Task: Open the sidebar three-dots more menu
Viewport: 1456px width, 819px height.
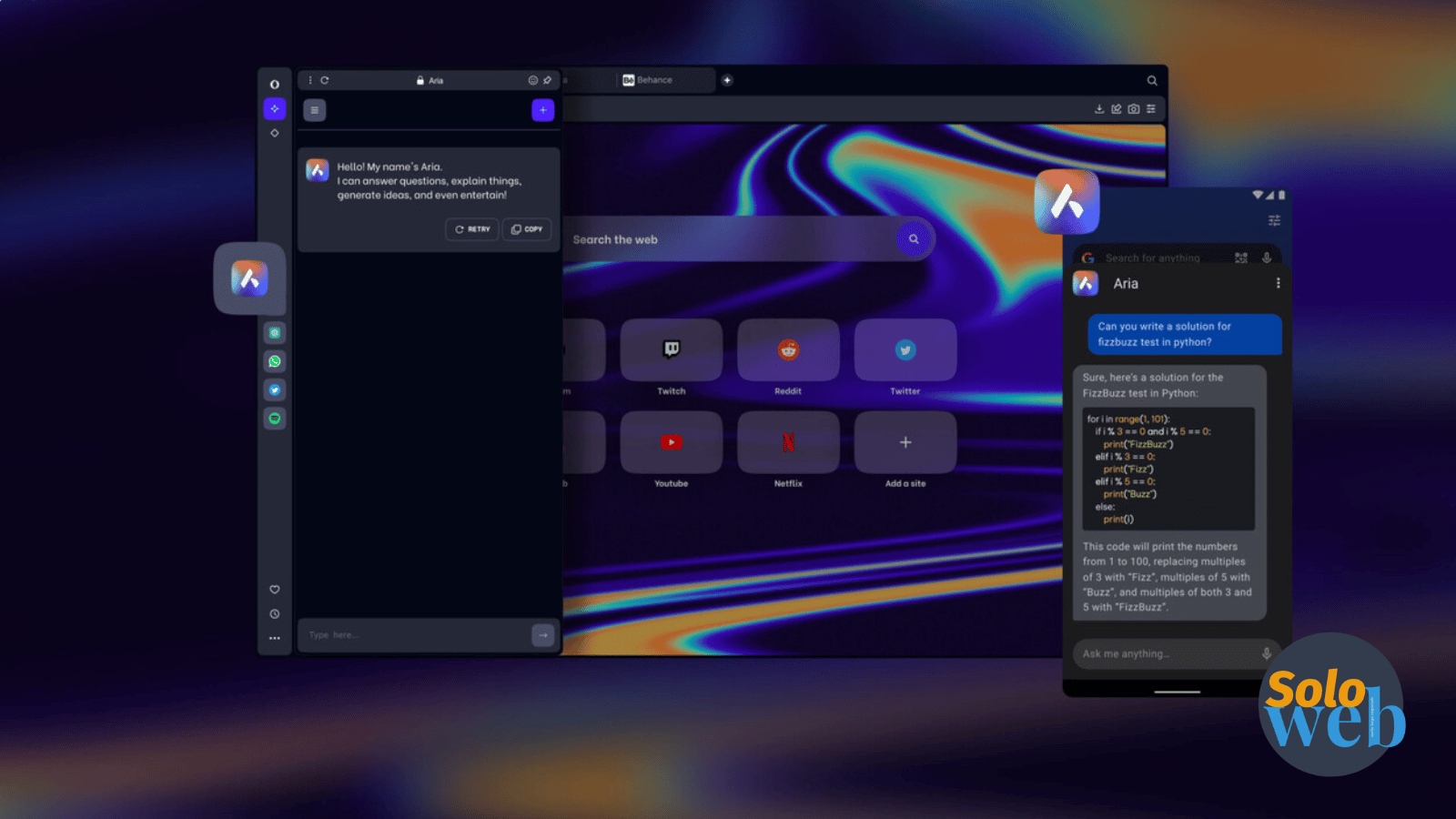Action: 274,638
